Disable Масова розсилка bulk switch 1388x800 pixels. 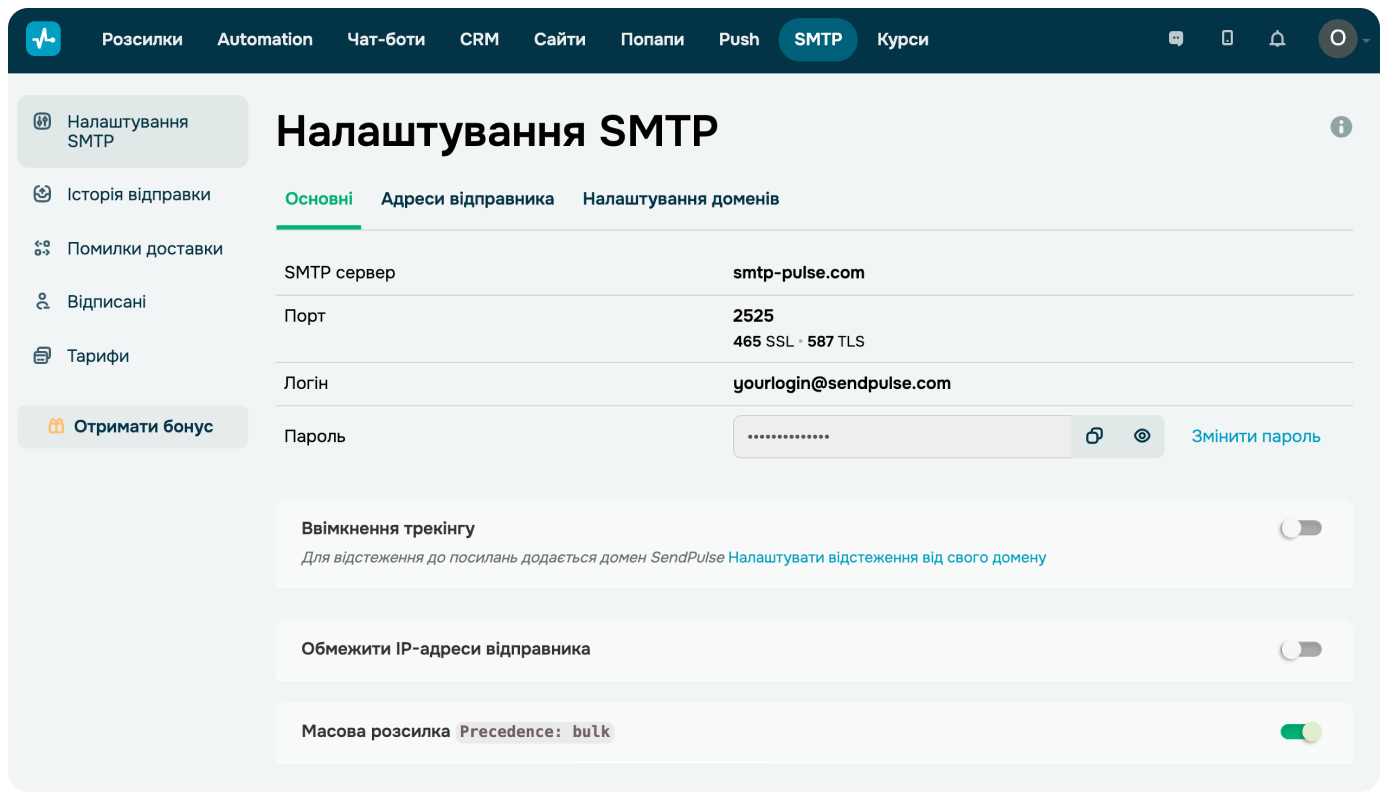tap(1301, 732)
